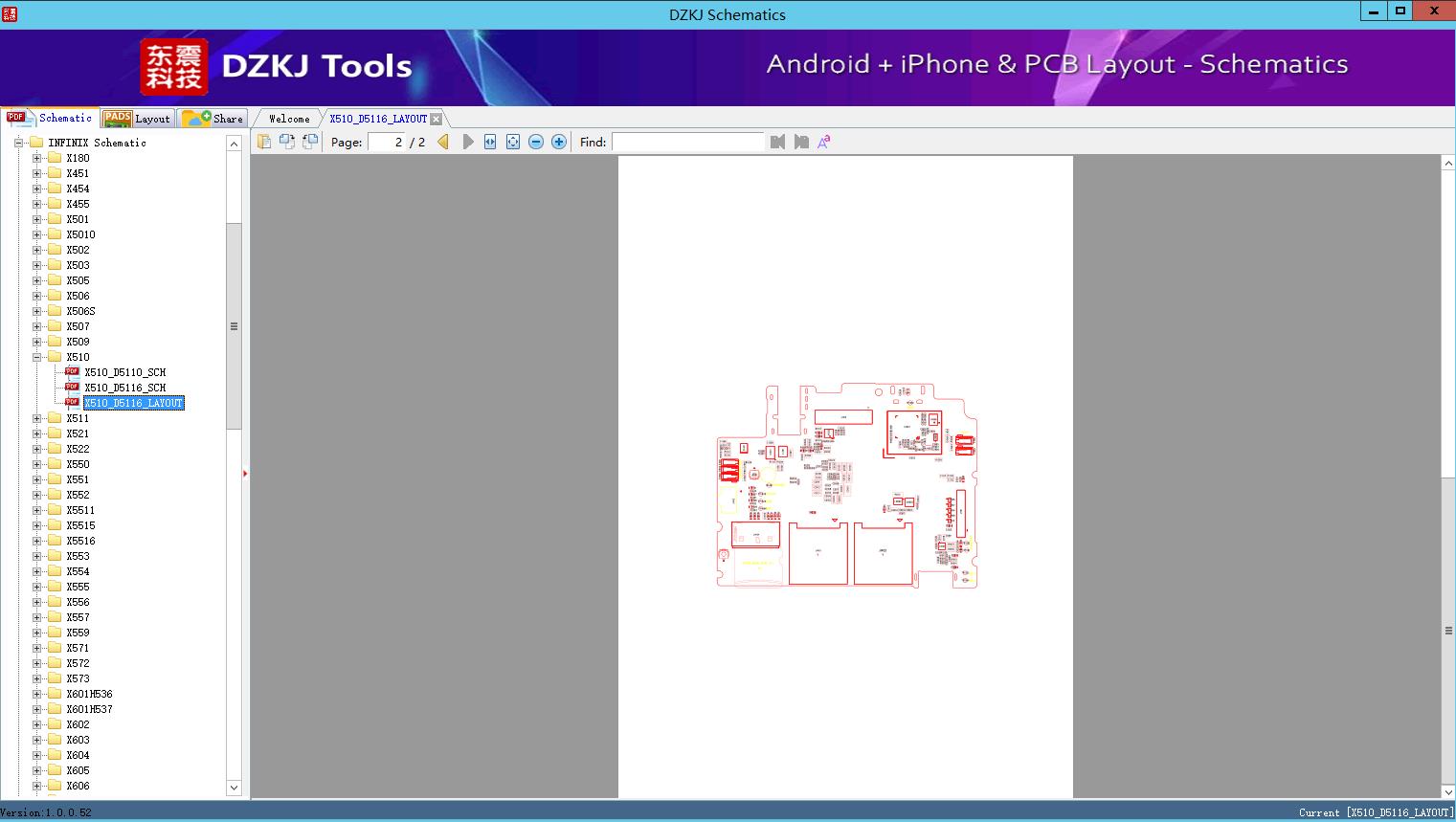Screen dimensions: 1456x822
Task: Open X510_D5110_SCH PDF file
Action: 124,372
